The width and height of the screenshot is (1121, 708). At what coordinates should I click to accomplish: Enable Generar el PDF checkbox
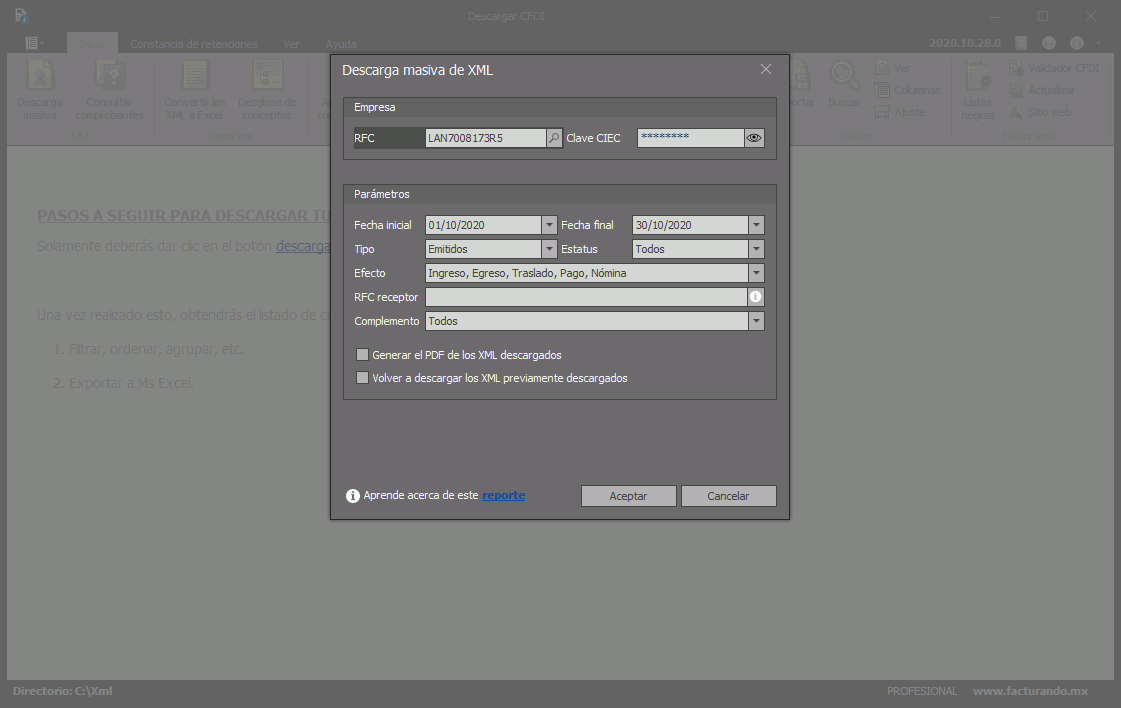[363, 355]
